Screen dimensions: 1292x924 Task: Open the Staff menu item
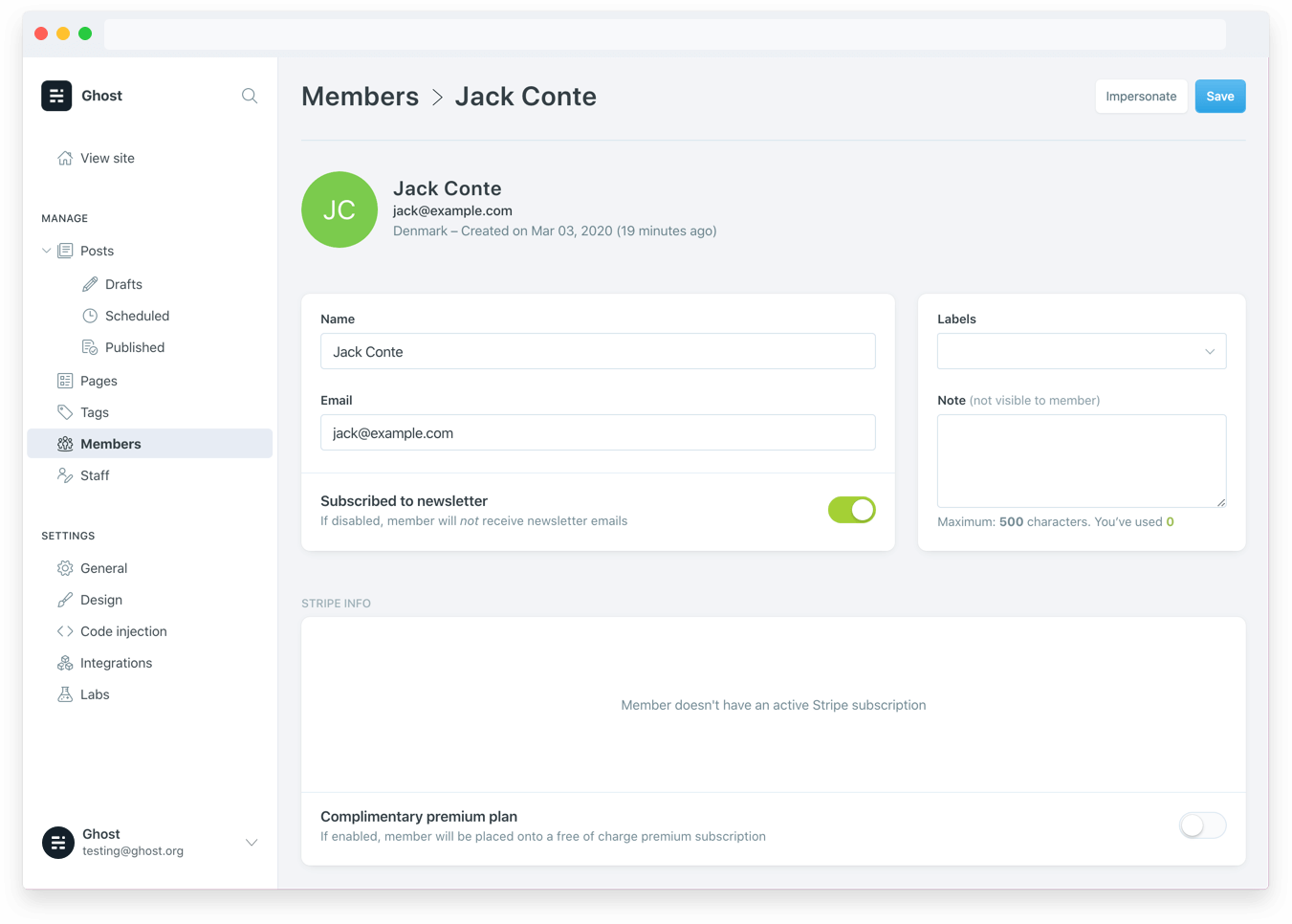click(95, 475)
